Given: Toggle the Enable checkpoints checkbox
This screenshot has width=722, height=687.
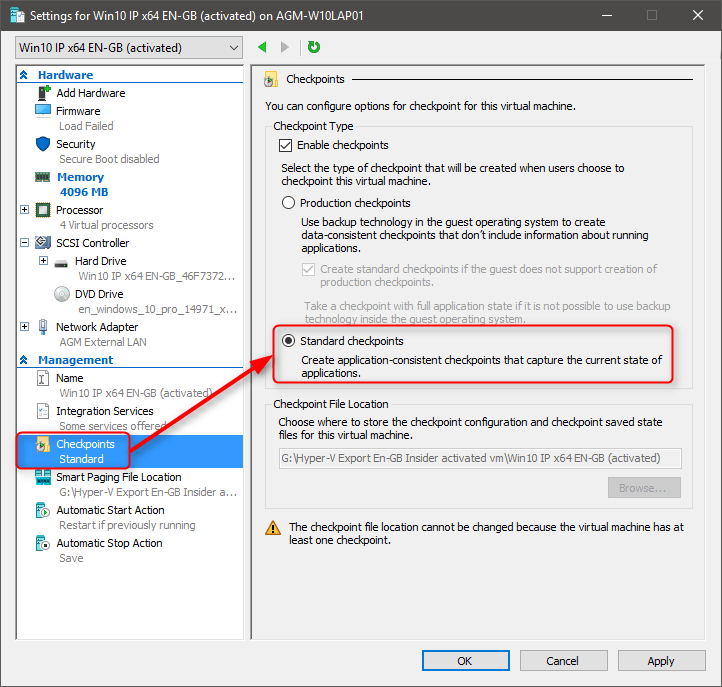Looking at the screenshot, I should [x=285, y=146].
